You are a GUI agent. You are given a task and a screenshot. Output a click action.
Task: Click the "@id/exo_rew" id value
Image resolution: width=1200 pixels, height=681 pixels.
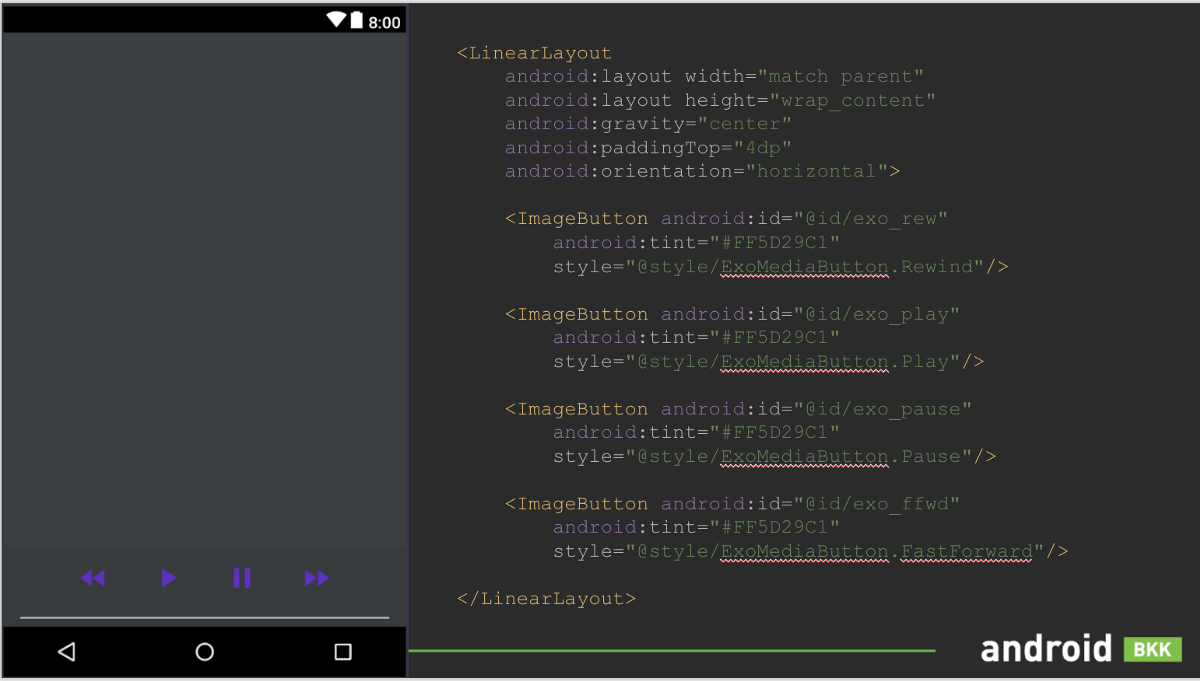pyautogui.click(x=871, y=219)
